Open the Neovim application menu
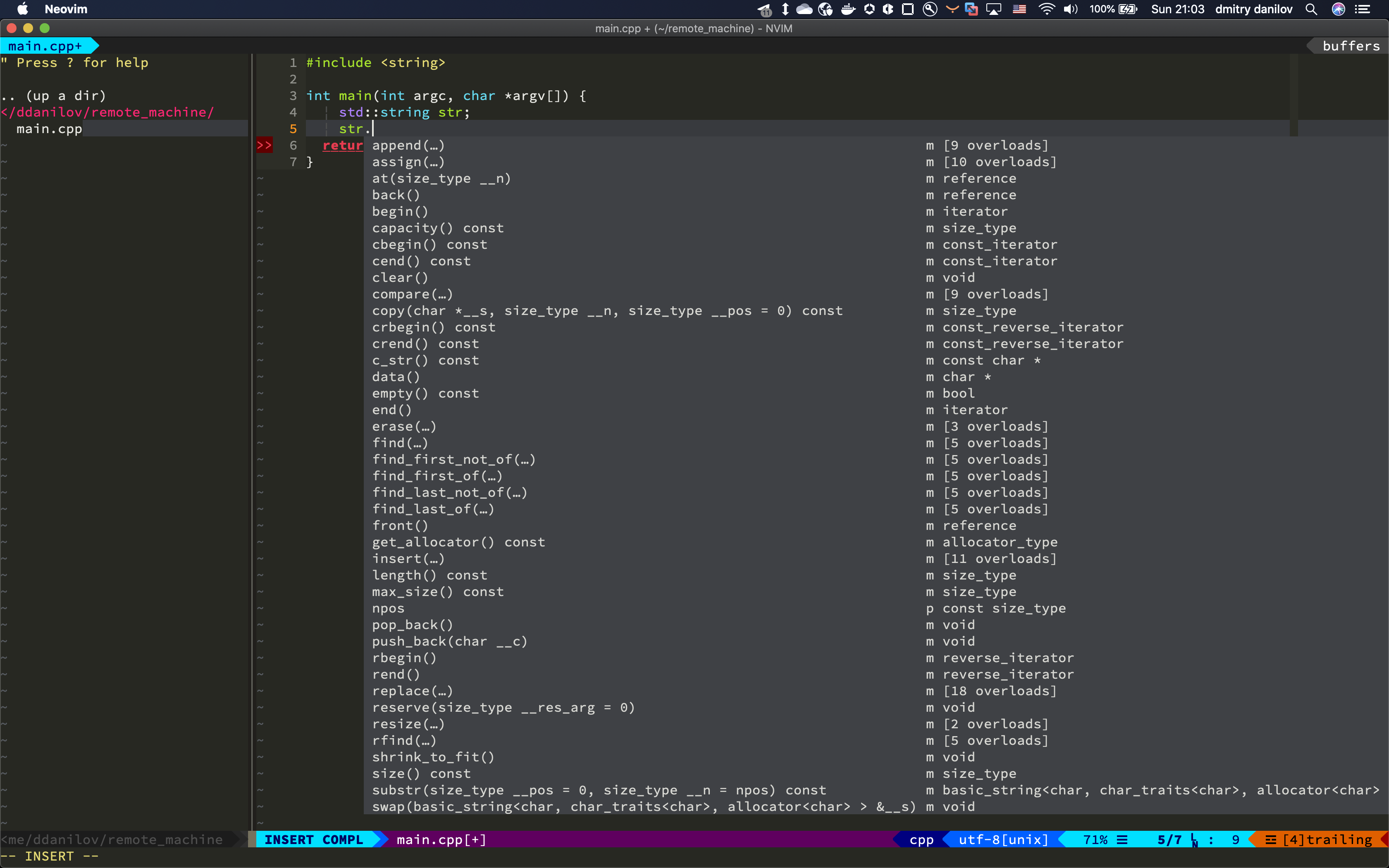 (66, 9)
